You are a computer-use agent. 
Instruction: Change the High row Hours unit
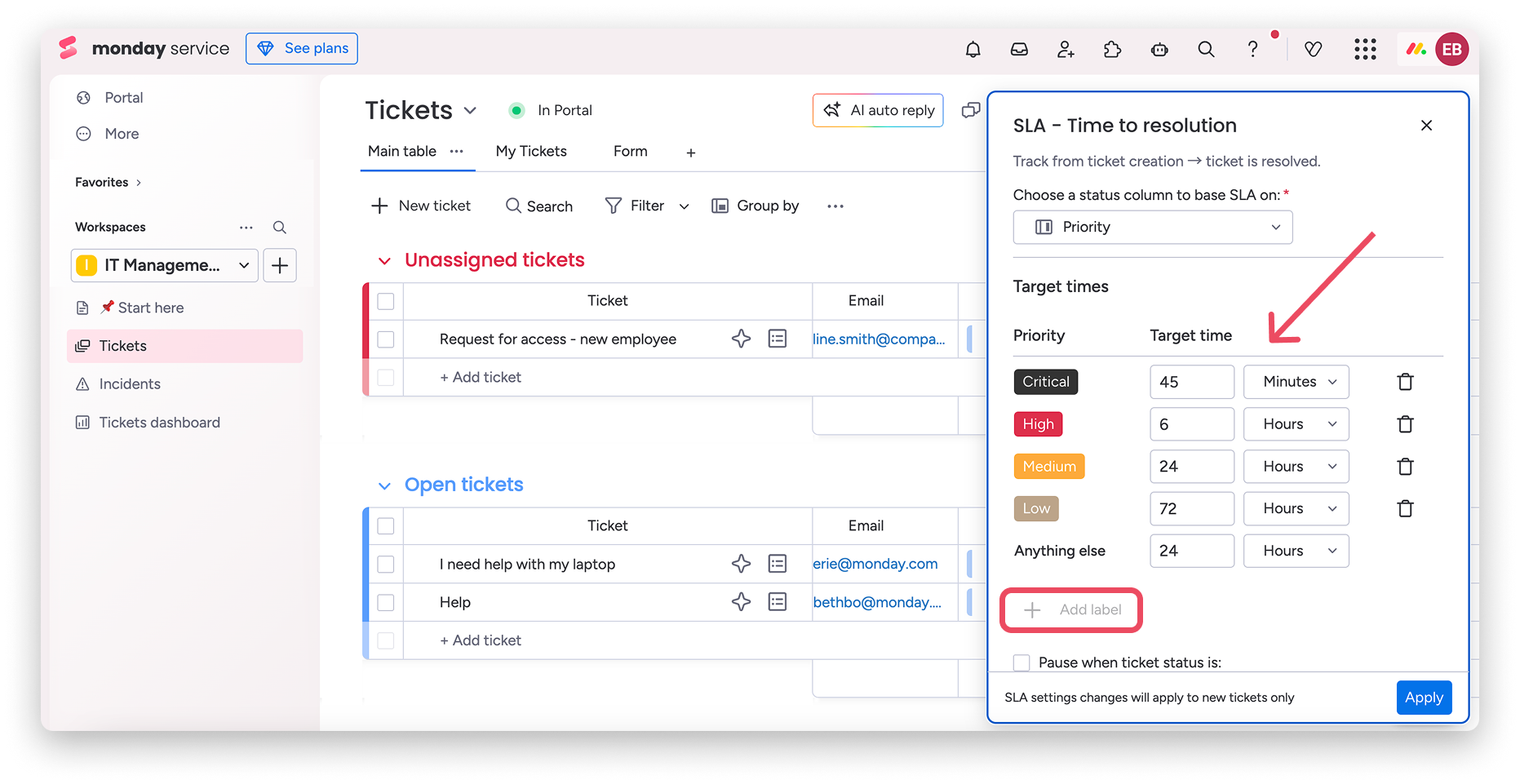tap(1296, 424)
